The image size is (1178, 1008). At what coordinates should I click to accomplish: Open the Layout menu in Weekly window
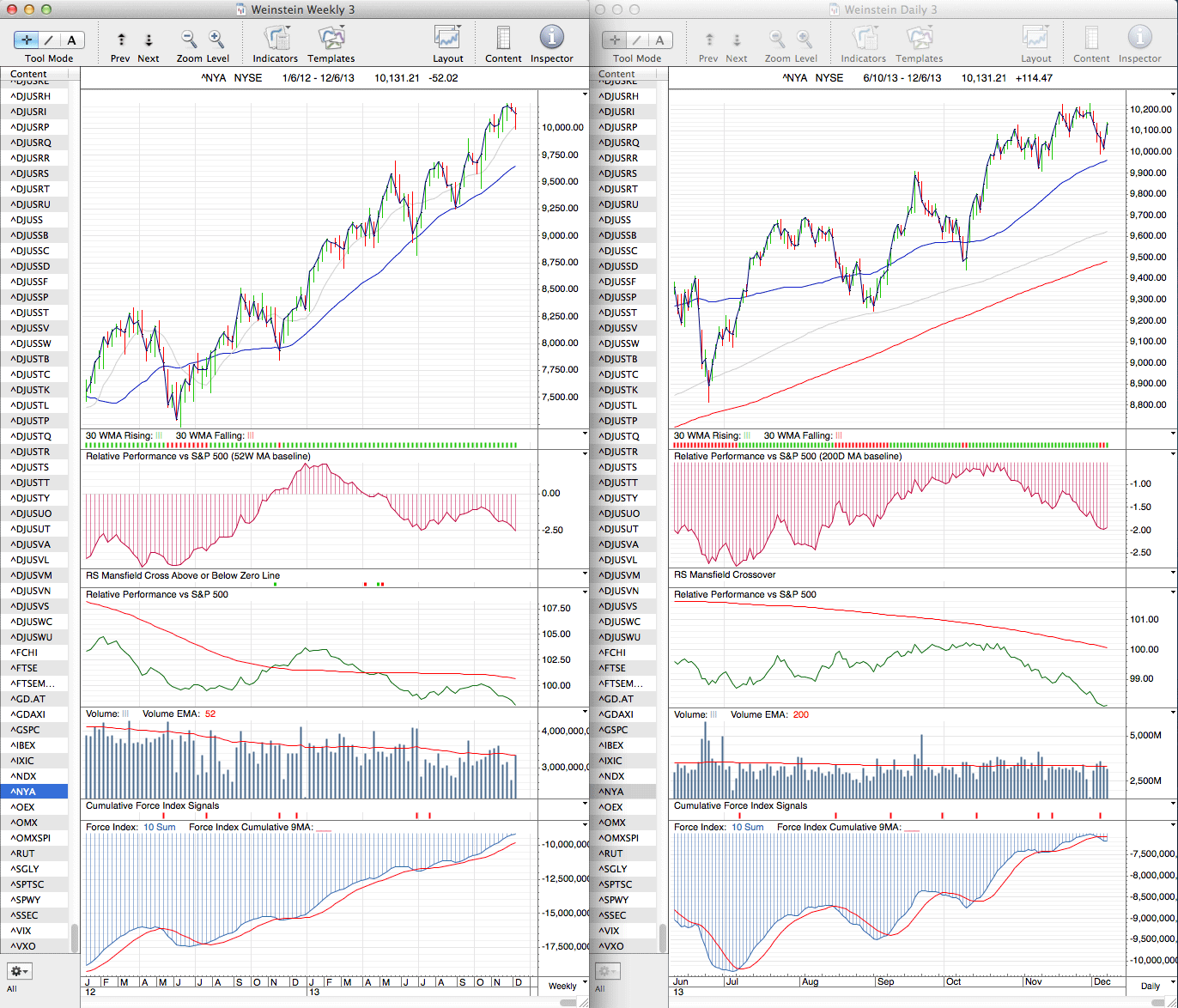click(x=447, y=39)
